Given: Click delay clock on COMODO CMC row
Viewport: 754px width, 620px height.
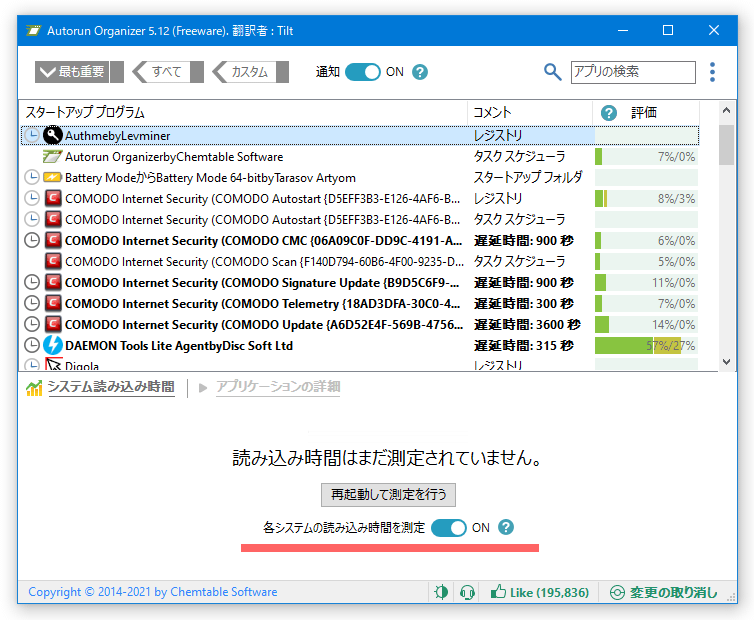Looking at the screenshot, I should (x=32, y=240).
